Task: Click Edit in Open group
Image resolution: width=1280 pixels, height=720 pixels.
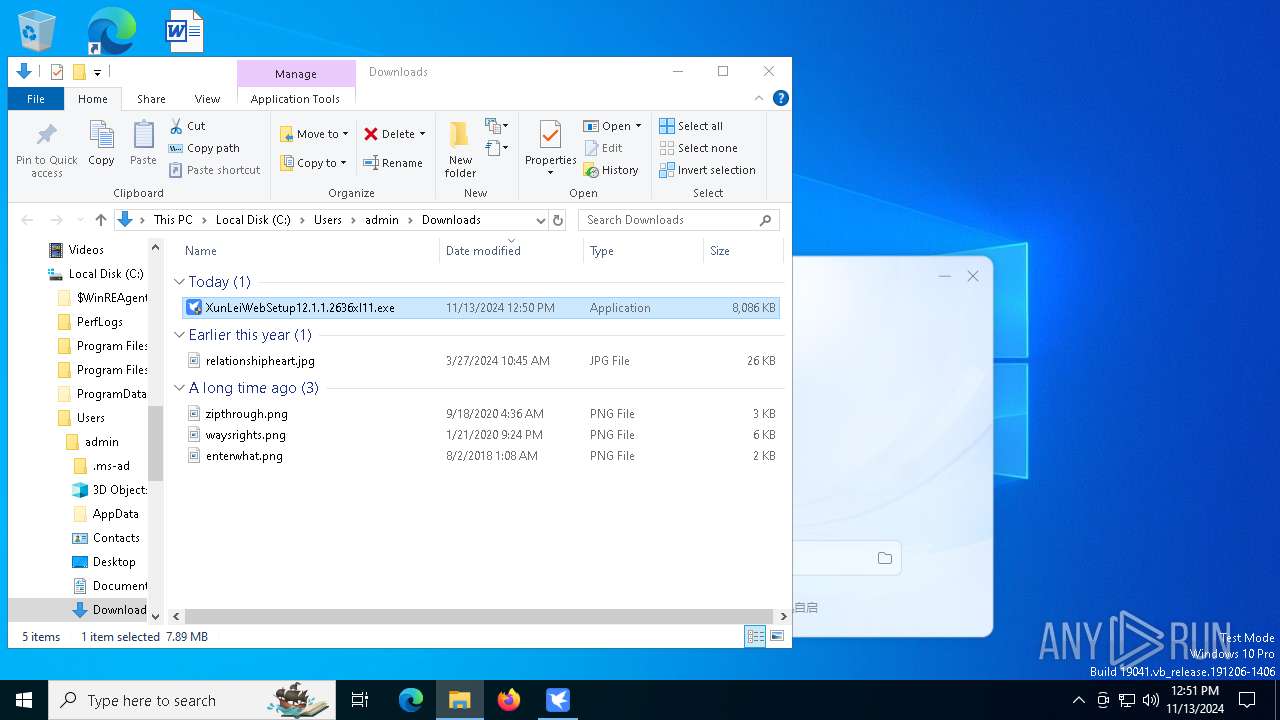Action: 603,148
